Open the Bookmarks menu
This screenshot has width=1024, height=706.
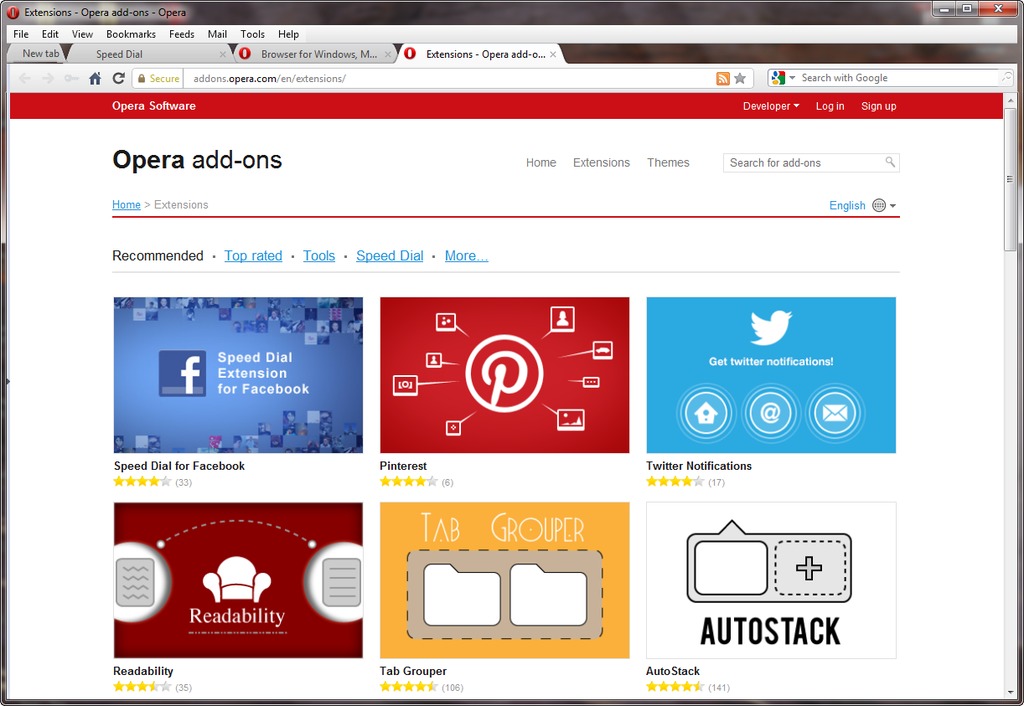(x=131, y=34)
